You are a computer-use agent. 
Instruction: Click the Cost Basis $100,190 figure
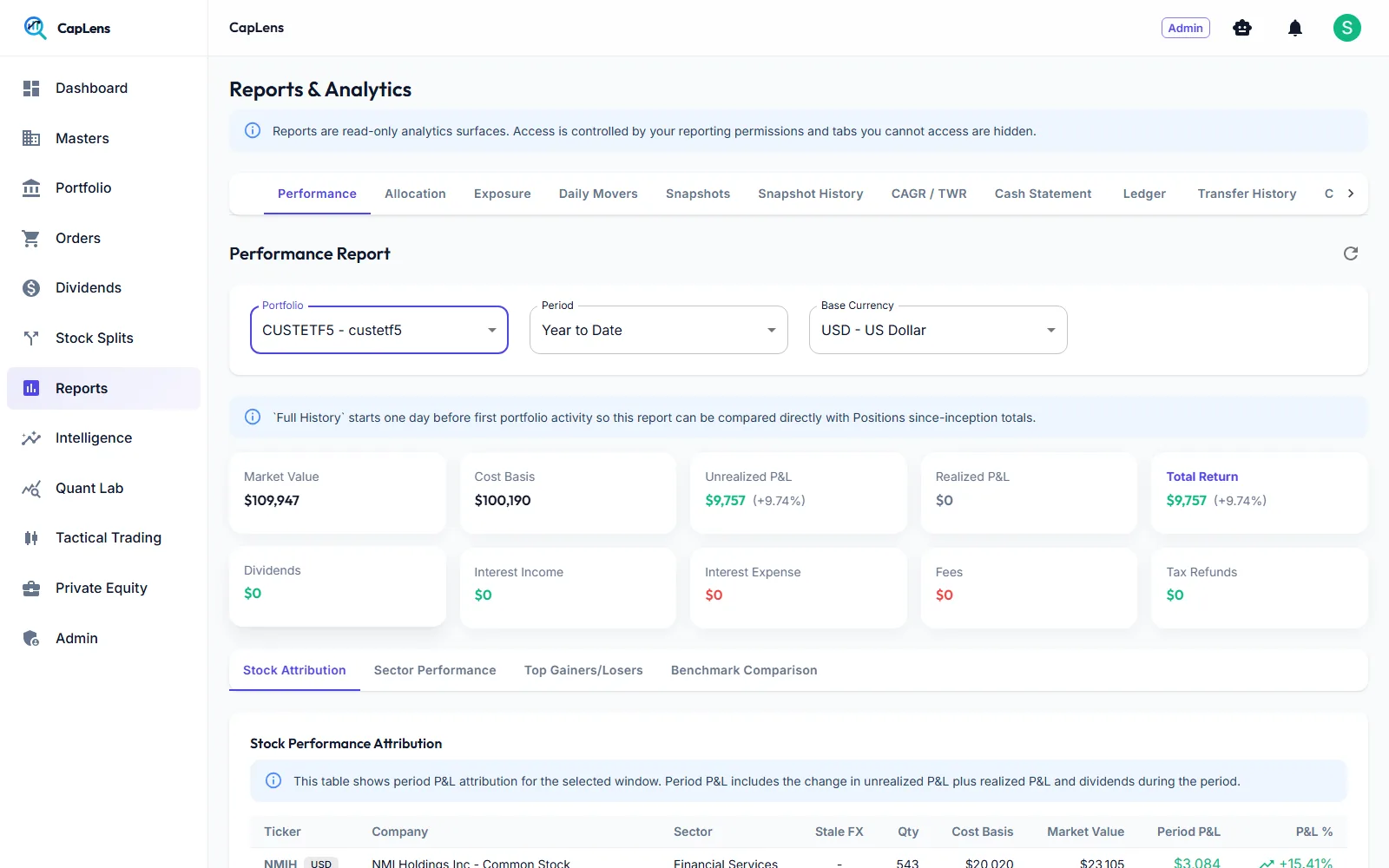coord(503,500)
